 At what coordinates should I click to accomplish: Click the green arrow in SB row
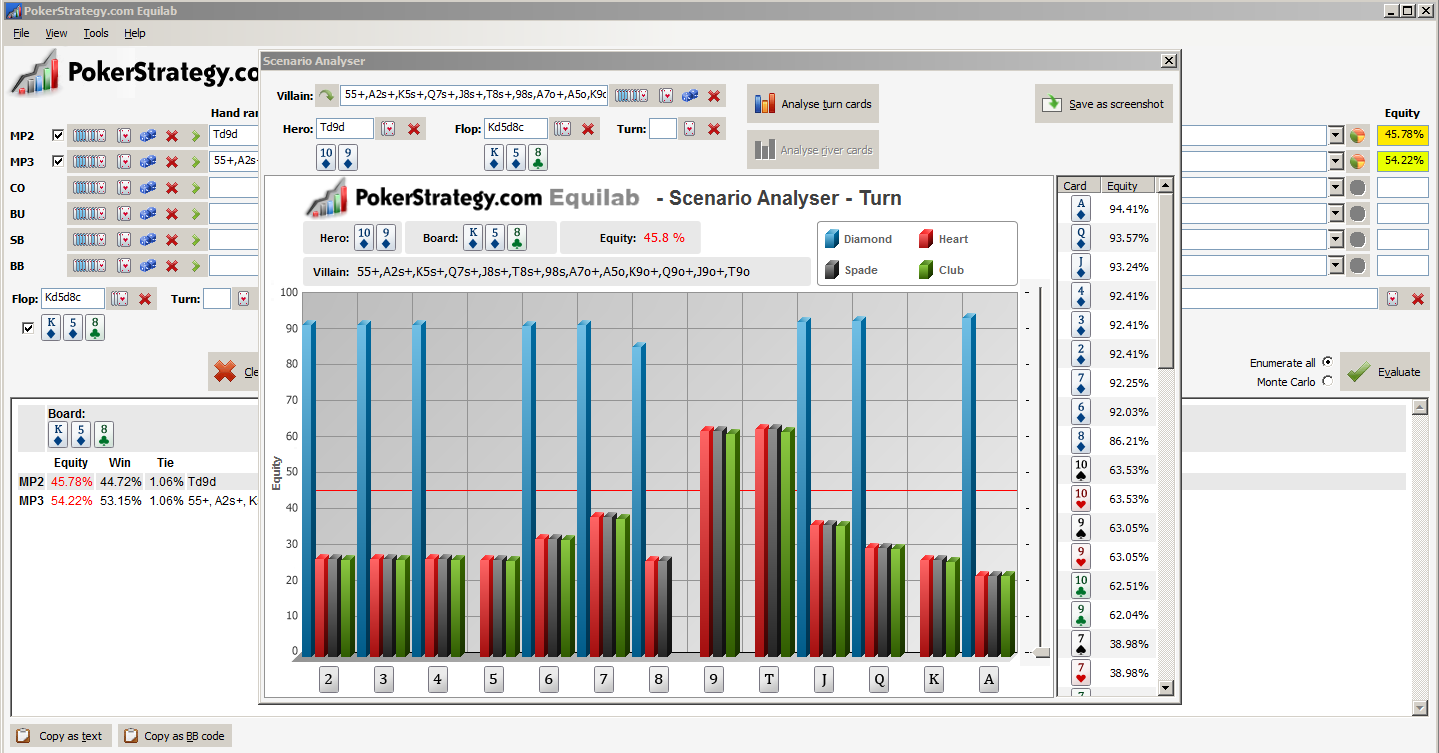tap(195, 239)
